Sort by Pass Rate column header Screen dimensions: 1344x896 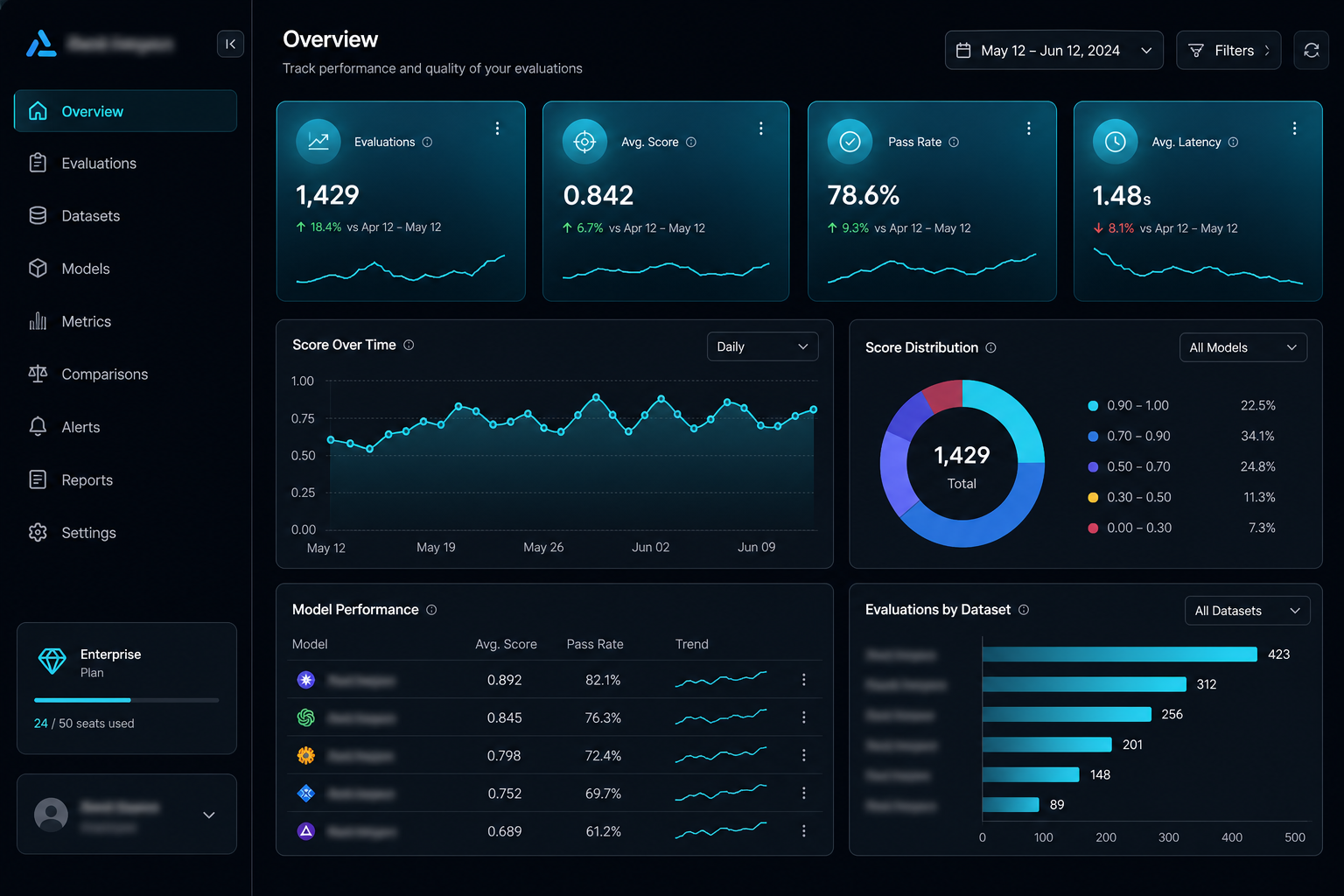point(595,644)
